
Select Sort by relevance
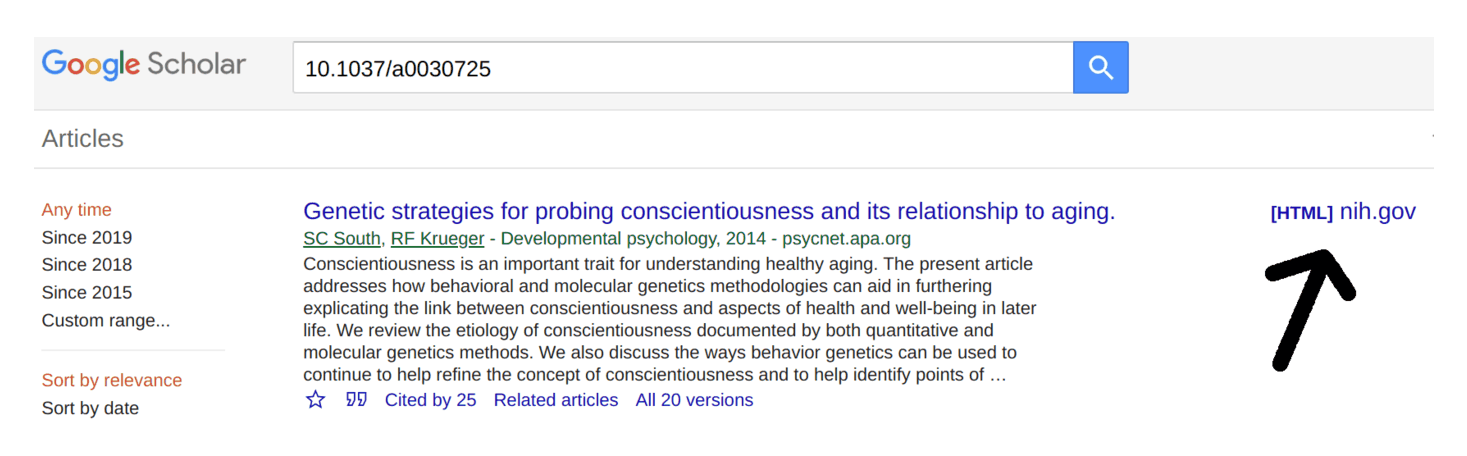[112, 381]
